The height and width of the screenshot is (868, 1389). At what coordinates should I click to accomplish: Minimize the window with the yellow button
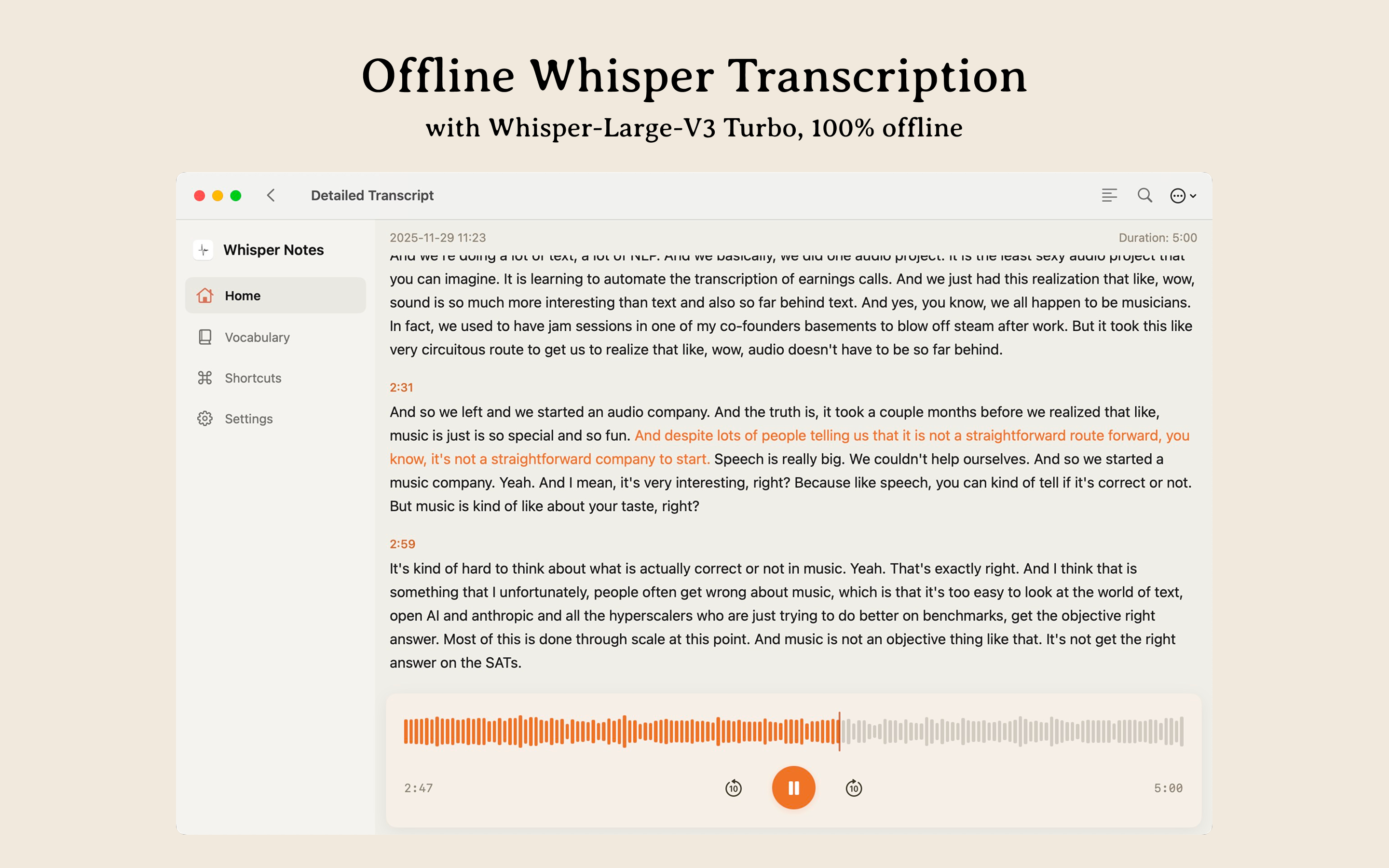[x=218, y=196]
